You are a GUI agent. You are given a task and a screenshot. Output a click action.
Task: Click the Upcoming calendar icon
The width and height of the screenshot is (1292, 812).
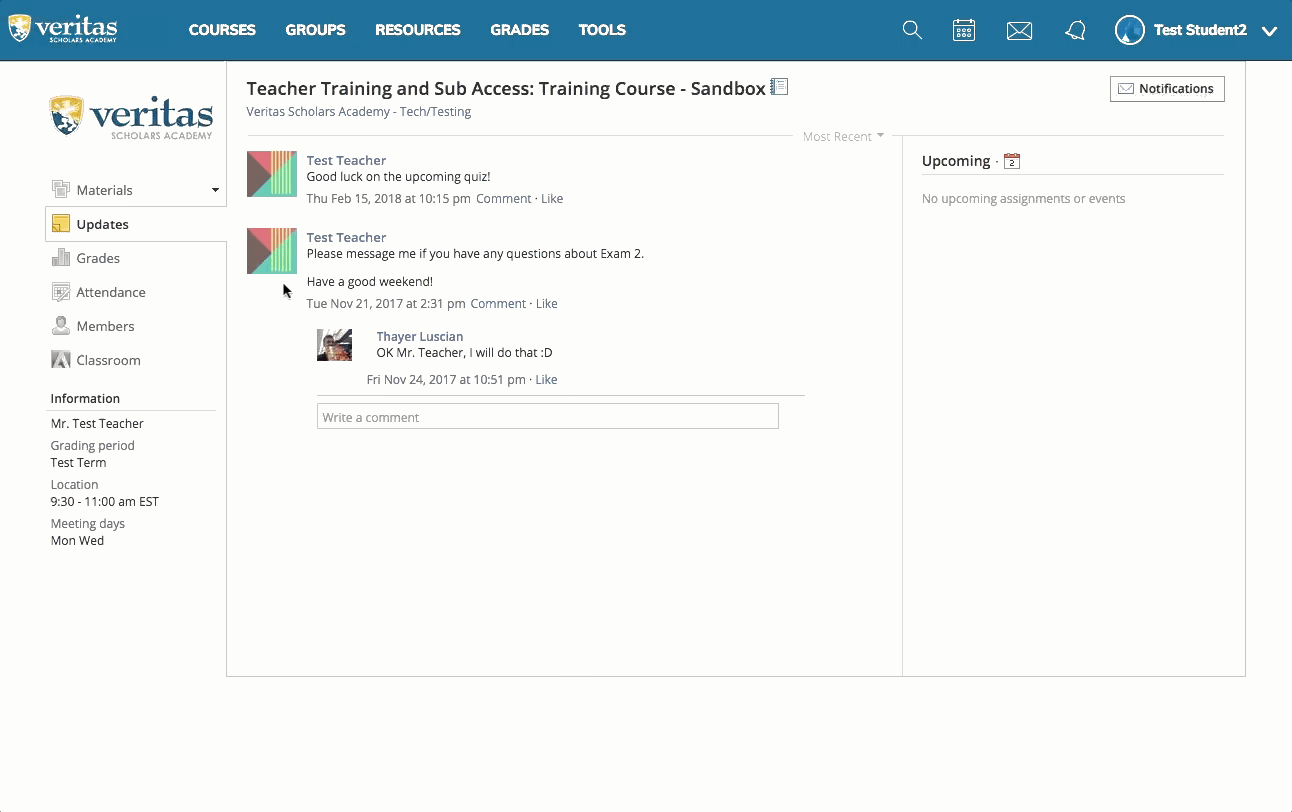pos(1012,161)
